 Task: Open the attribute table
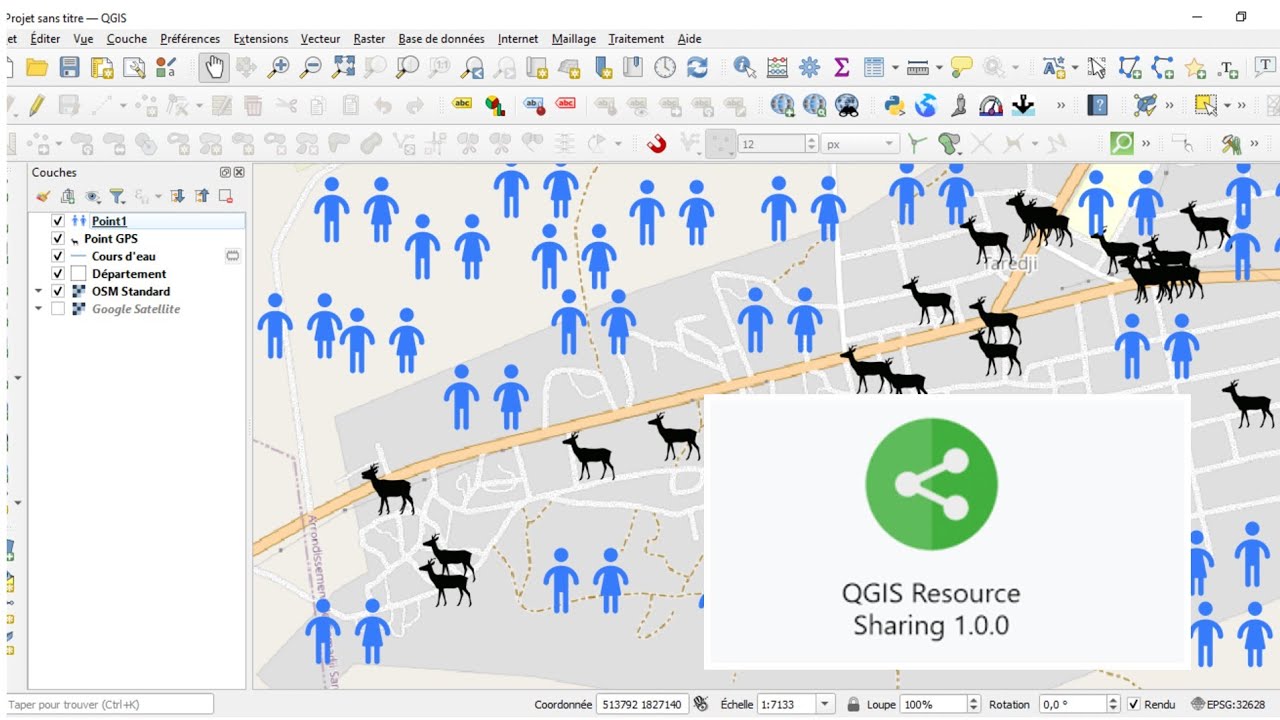click(874, 67)
